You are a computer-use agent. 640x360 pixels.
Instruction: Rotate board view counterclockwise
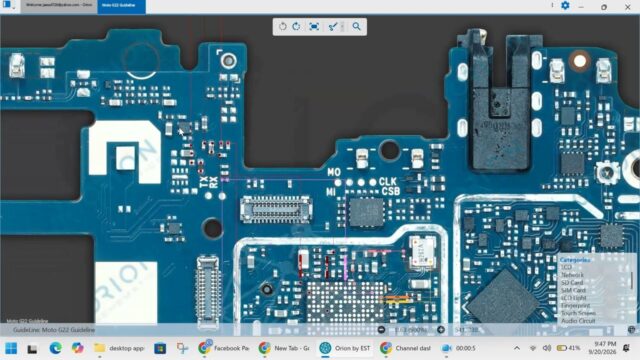tap(282, 27)
